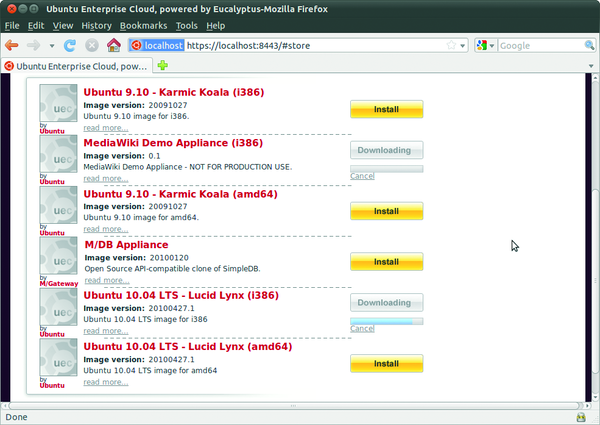Viewport: 600px width, 425px height.
Task: Install the M/DB Appliance
Action: [386, 262]
